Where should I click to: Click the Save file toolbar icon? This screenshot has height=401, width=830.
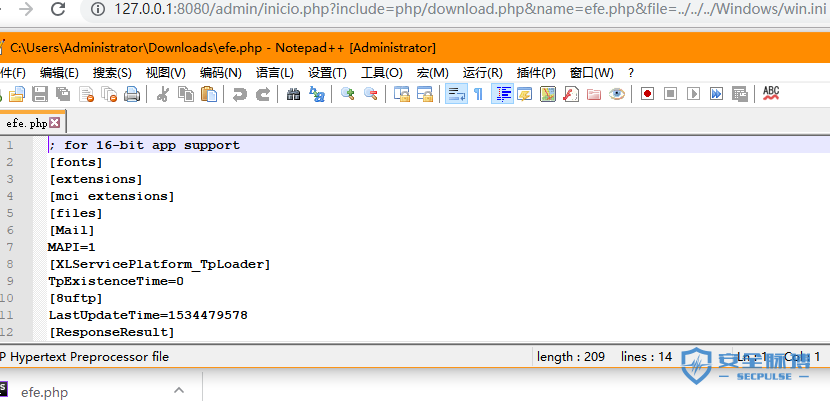tap(40, 94)
